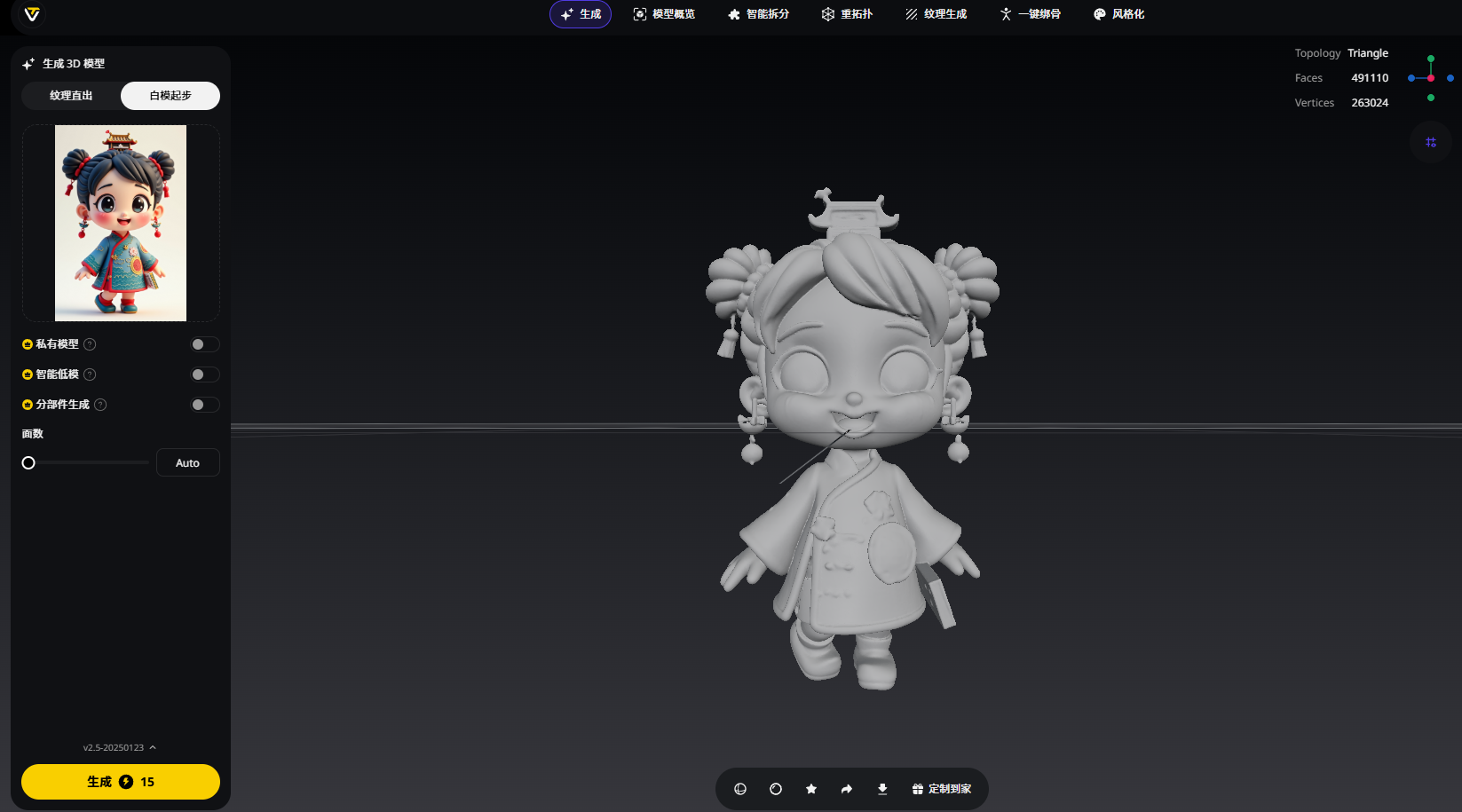Show help for 私有模型
The image size is (1462, 812).
click(x=90, y=344)
